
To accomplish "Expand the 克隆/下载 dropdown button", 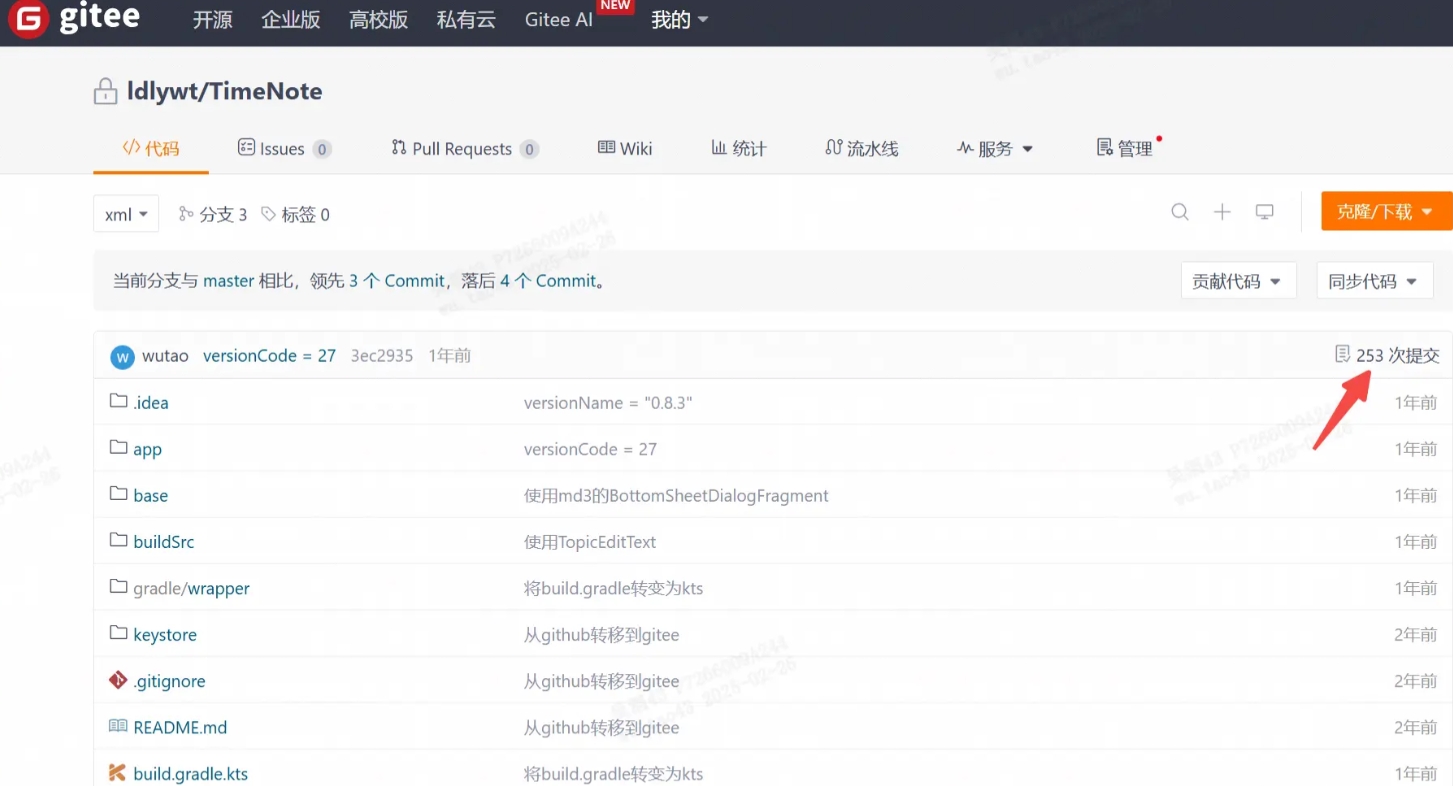I will point(1387,212).
